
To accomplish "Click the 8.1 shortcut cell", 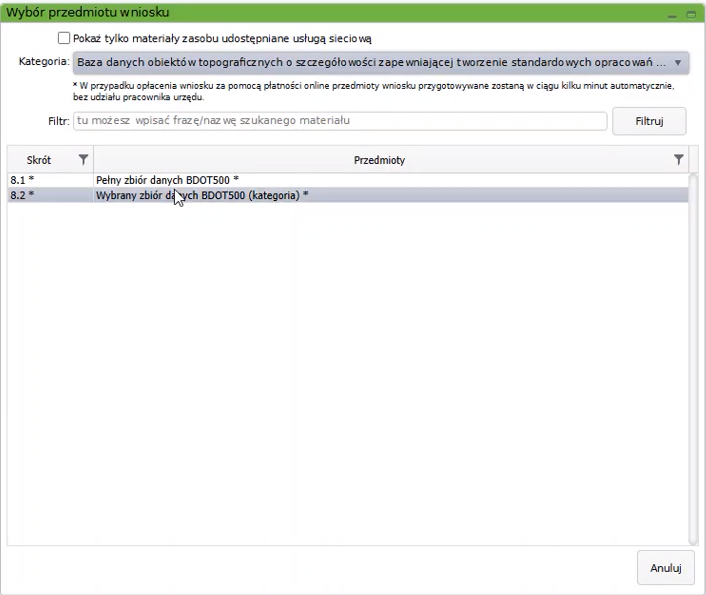I will click(22, 180).
